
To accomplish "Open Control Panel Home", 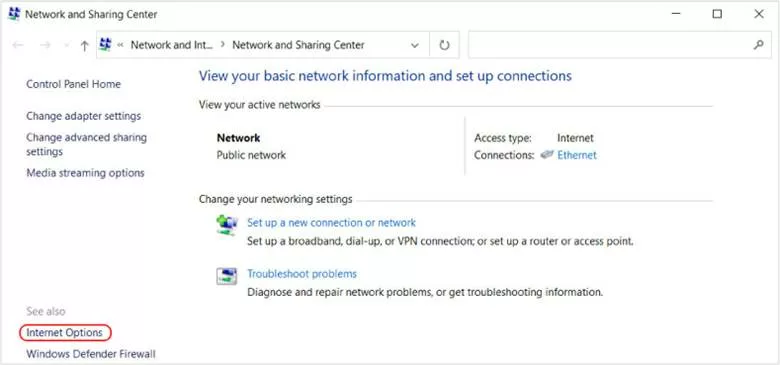I will pos(73,84).
